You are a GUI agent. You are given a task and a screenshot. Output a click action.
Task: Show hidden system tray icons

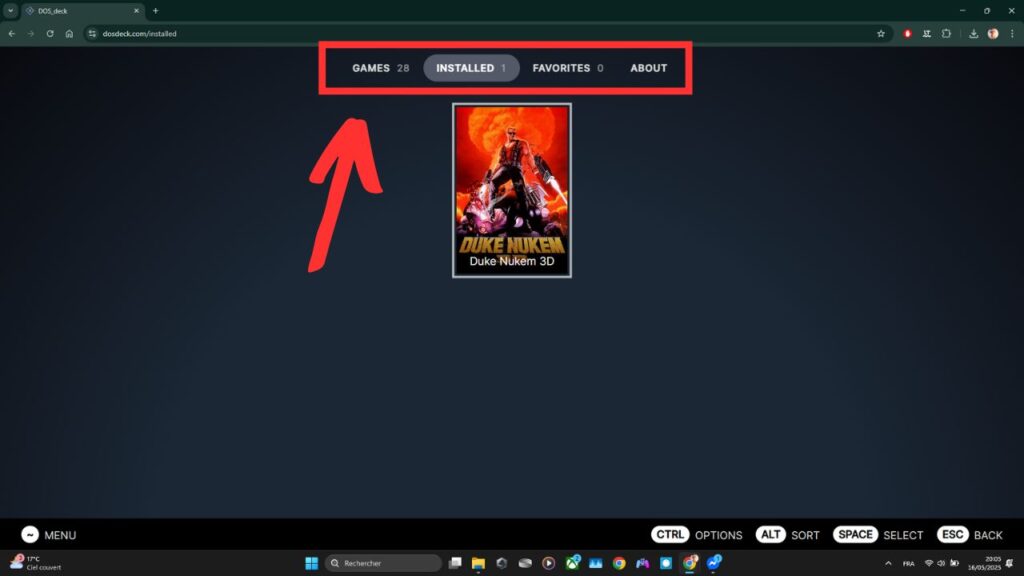tap(888, 564)
